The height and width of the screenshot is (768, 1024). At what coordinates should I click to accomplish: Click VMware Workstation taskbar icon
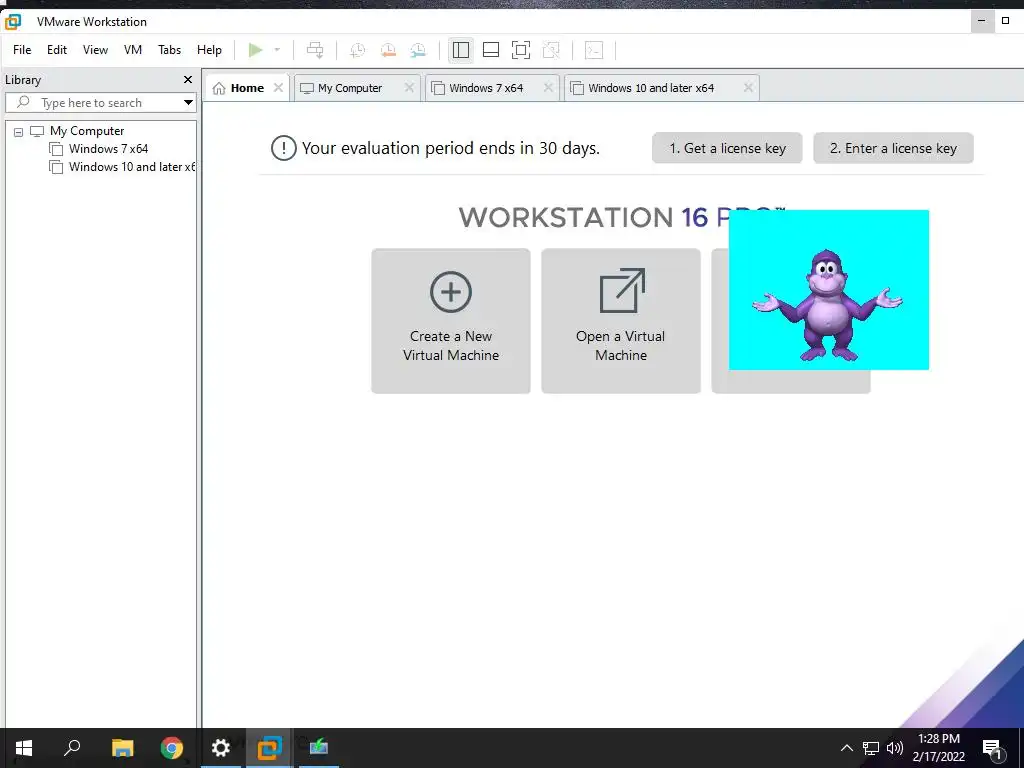[x=269, y=748]
